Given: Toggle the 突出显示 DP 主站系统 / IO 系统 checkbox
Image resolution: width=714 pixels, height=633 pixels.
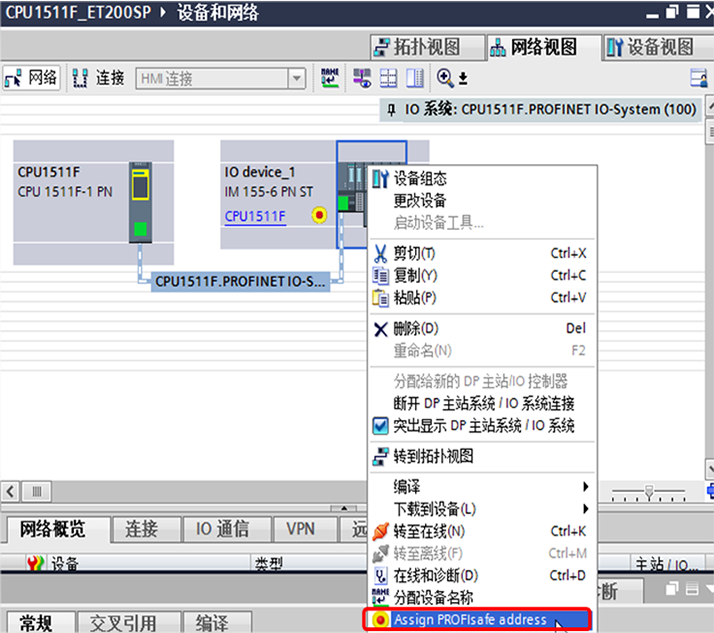Looking at the screenshot, I should 380,426.
